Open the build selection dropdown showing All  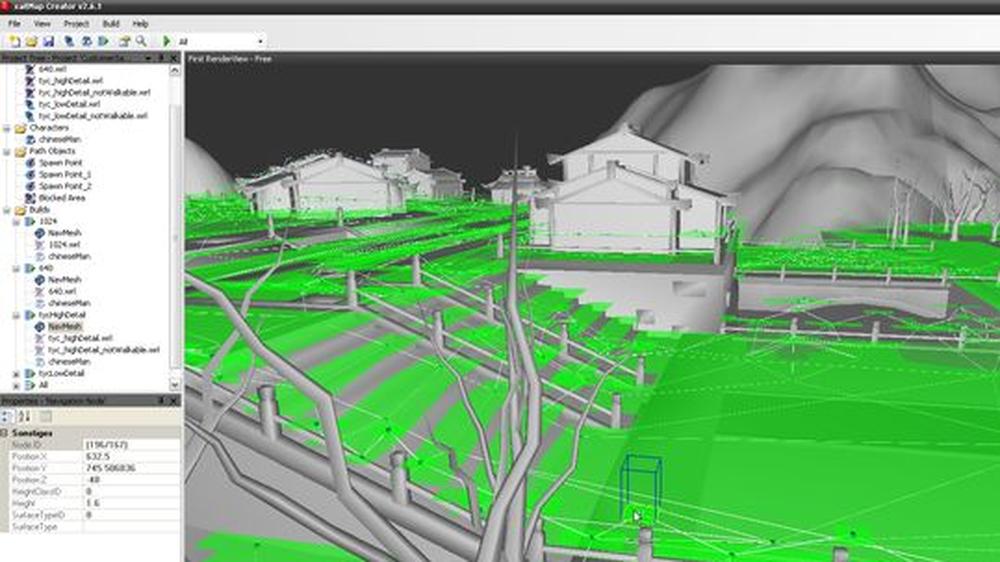219,41
